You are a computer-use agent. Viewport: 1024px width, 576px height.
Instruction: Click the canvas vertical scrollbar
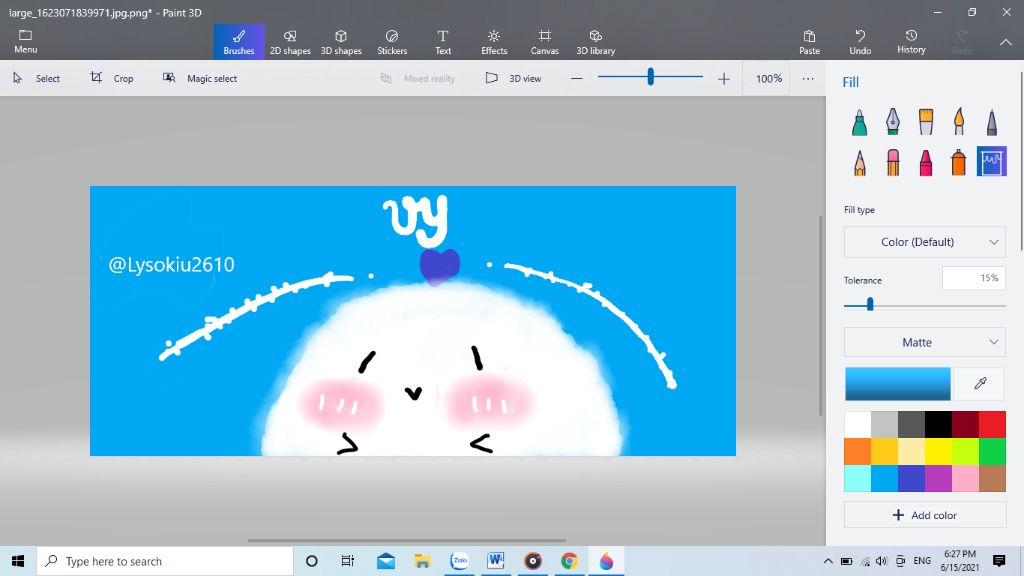pyautogui.click(x=821, y=315)
